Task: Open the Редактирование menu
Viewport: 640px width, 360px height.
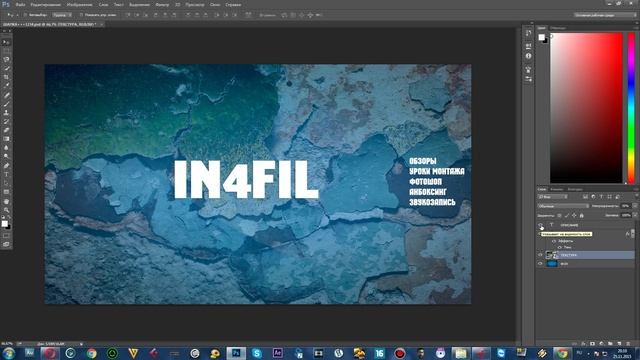Action: click(x=46, y=4)
